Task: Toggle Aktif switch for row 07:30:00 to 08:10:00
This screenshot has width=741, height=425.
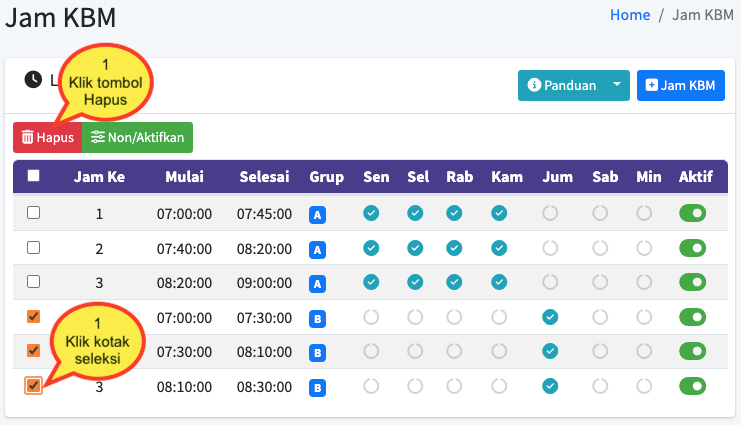Action: [x=693, y=351]
